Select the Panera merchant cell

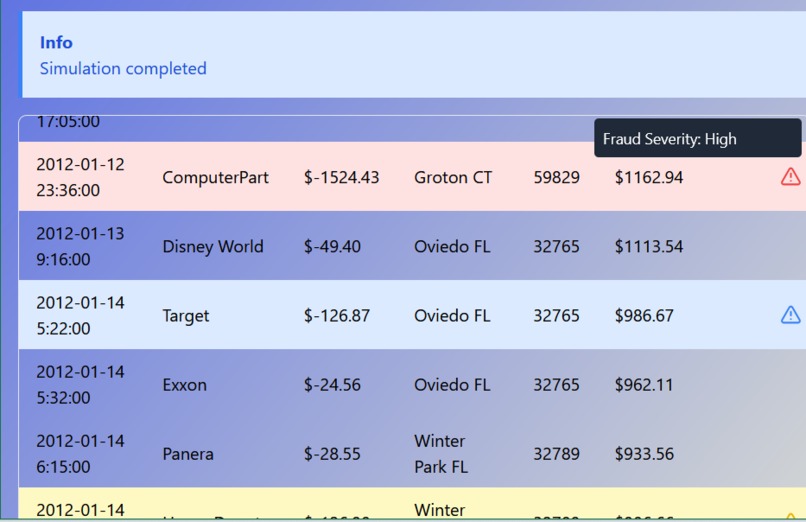click(188, 454)
